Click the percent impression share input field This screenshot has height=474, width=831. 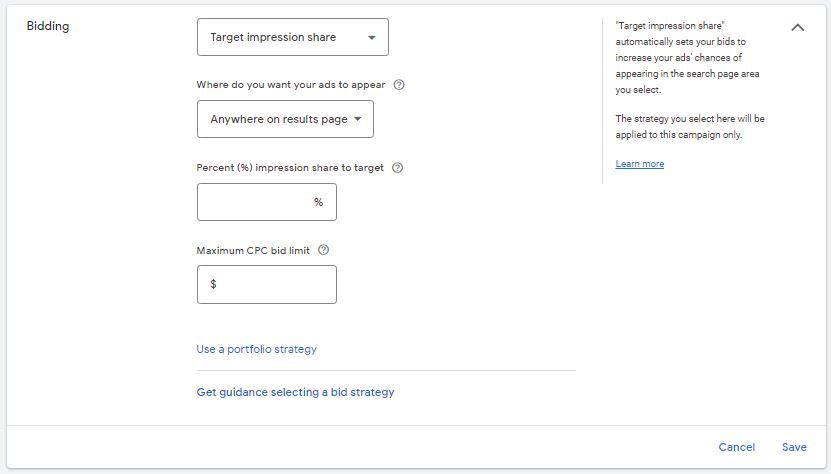click(x=256, y=202)
